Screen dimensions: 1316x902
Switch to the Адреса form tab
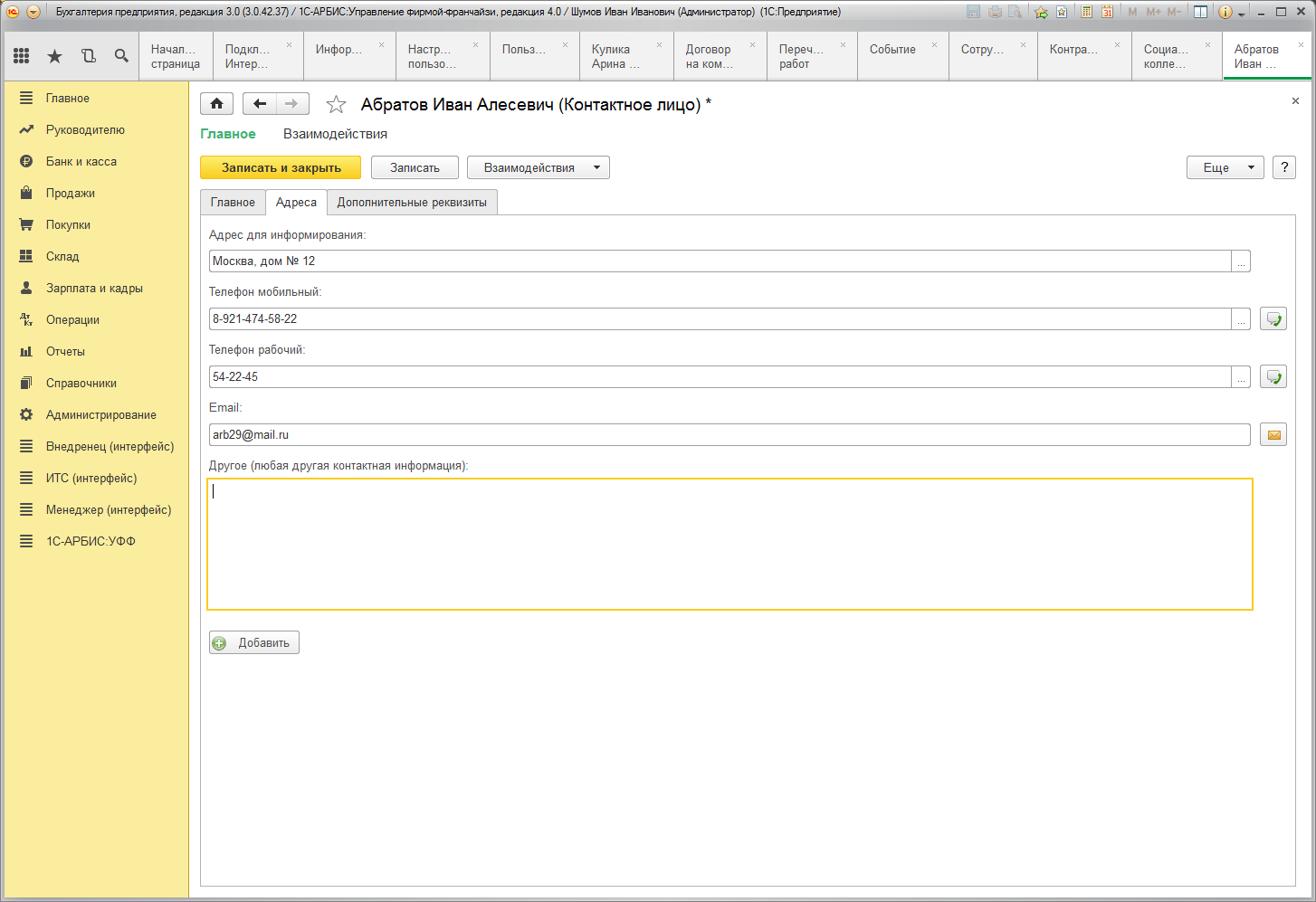click(x=296, y=203)
